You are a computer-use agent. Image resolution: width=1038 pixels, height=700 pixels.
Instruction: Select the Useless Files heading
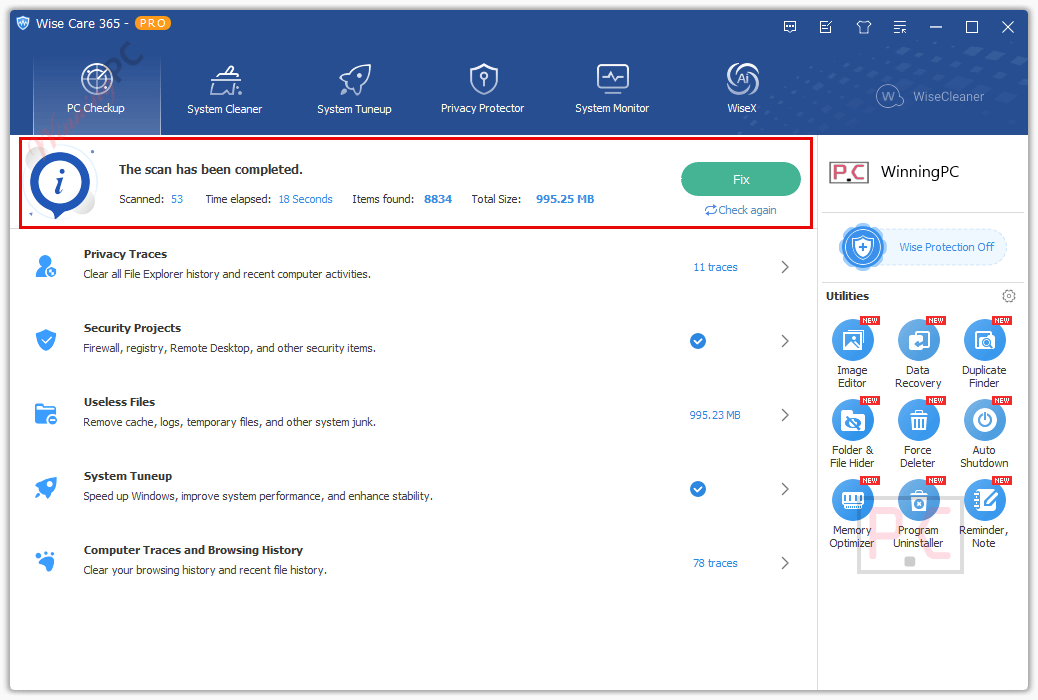[119, 402]
